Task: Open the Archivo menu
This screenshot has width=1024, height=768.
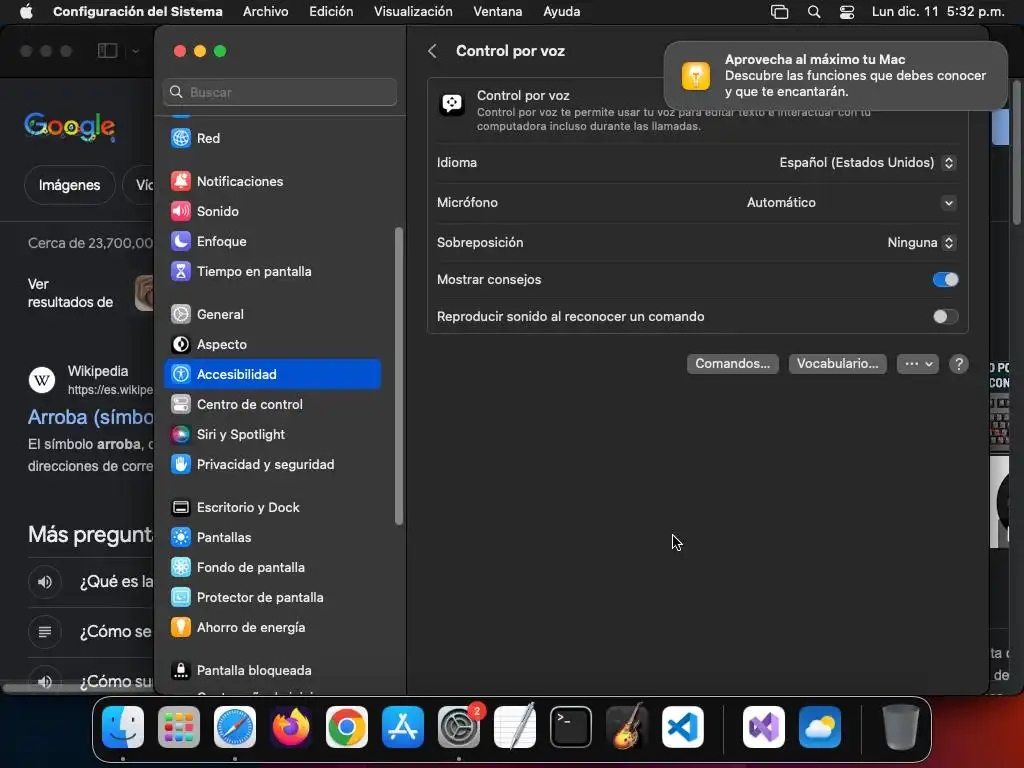Action: pos(265,11)
